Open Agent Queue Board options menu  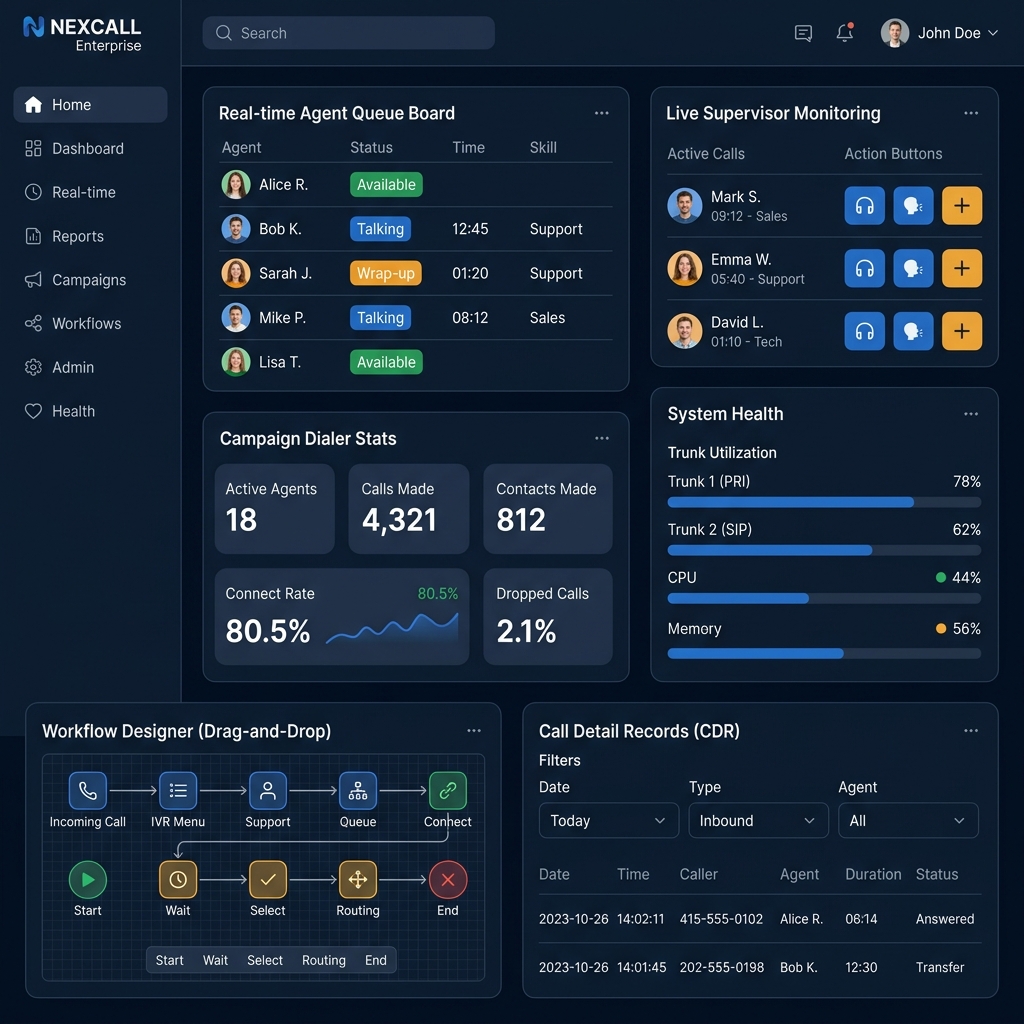(601, 113)
